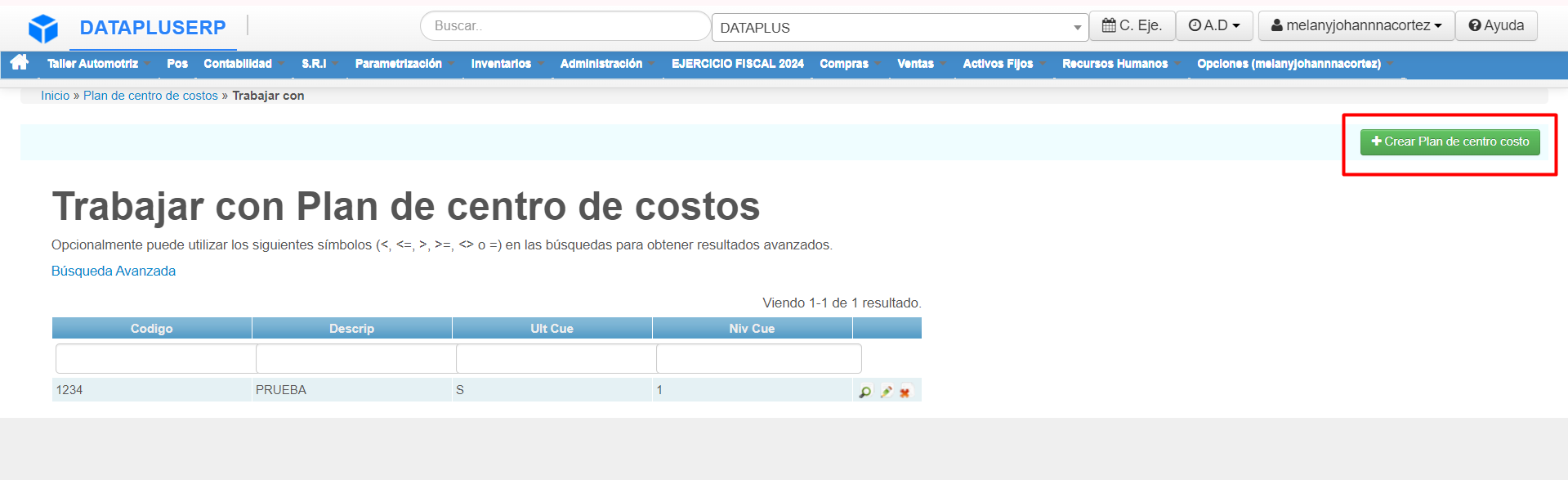The width and height of the screenshot is (1568, 480).
Task: Sort by Ult Cue column header
Action: pos(552,328)
